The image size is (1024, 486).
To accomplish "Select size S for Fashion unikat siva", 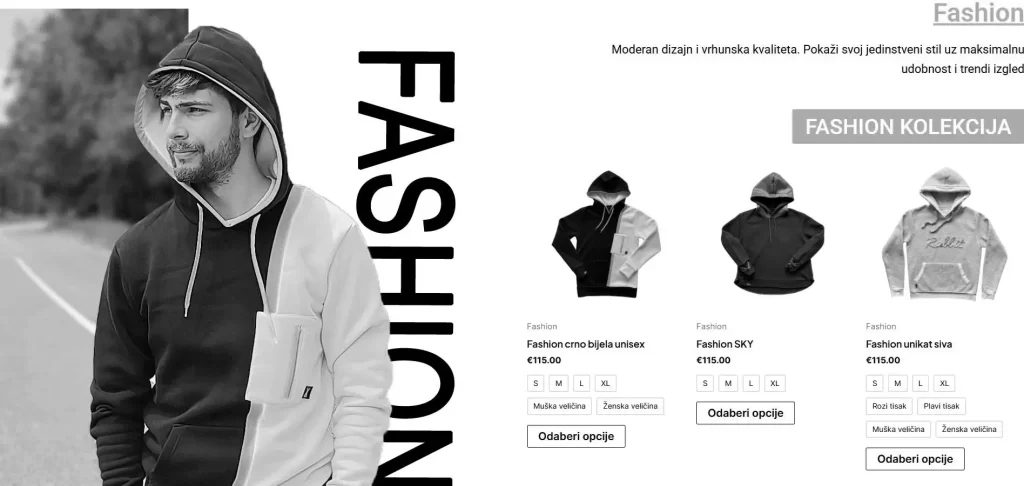I will coord(874,383).
